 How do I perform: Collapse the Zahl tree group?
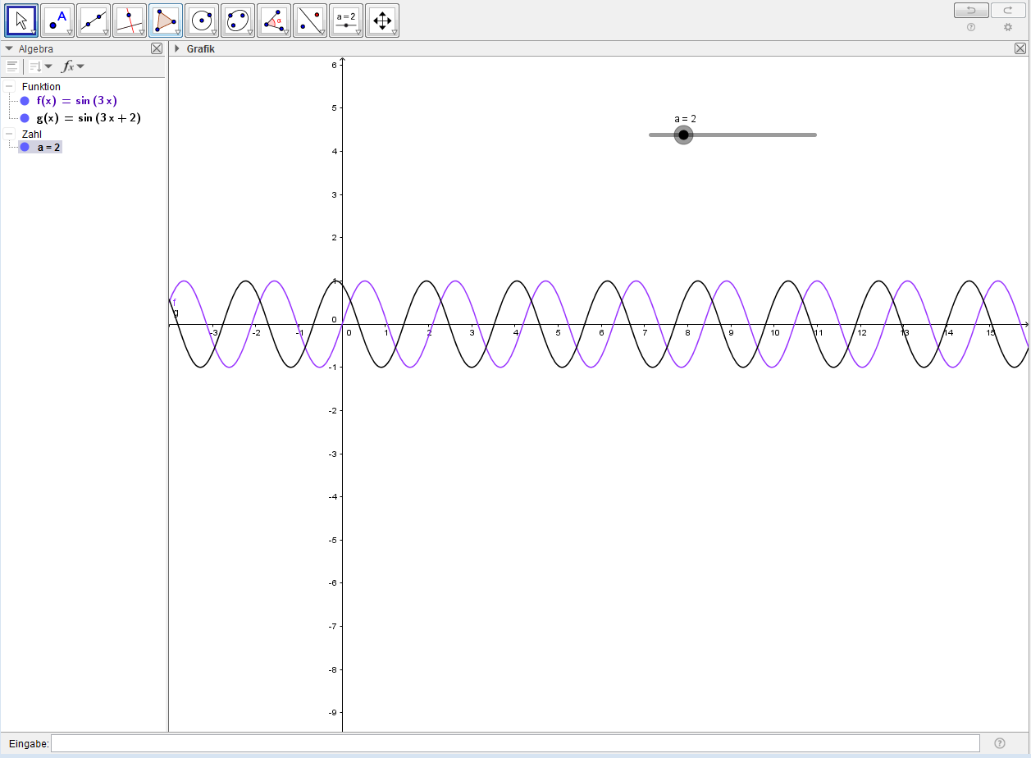[x=9, y=133]
